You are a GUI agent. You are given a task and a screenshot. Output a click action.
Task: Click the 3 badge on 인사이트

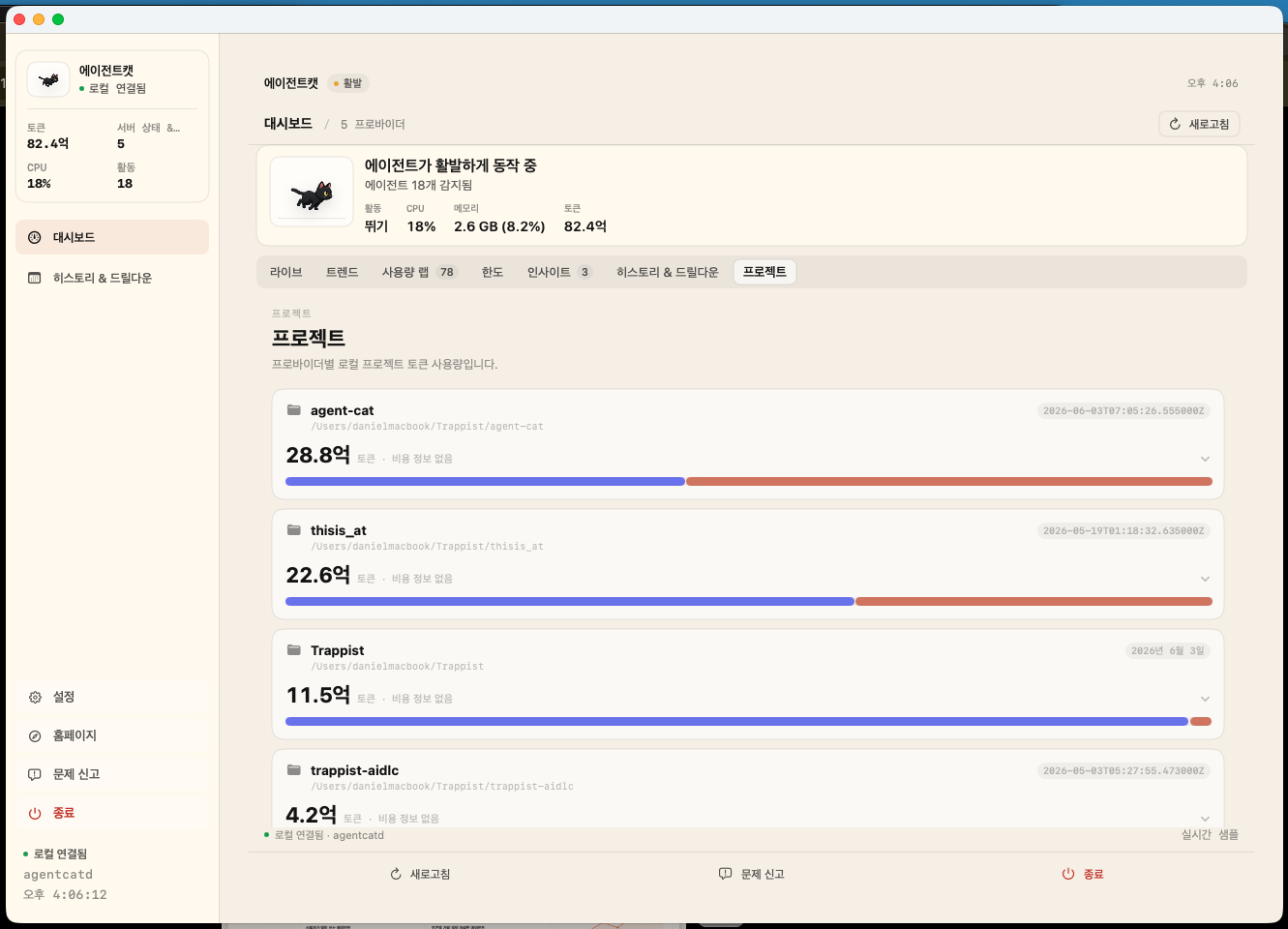584,272
